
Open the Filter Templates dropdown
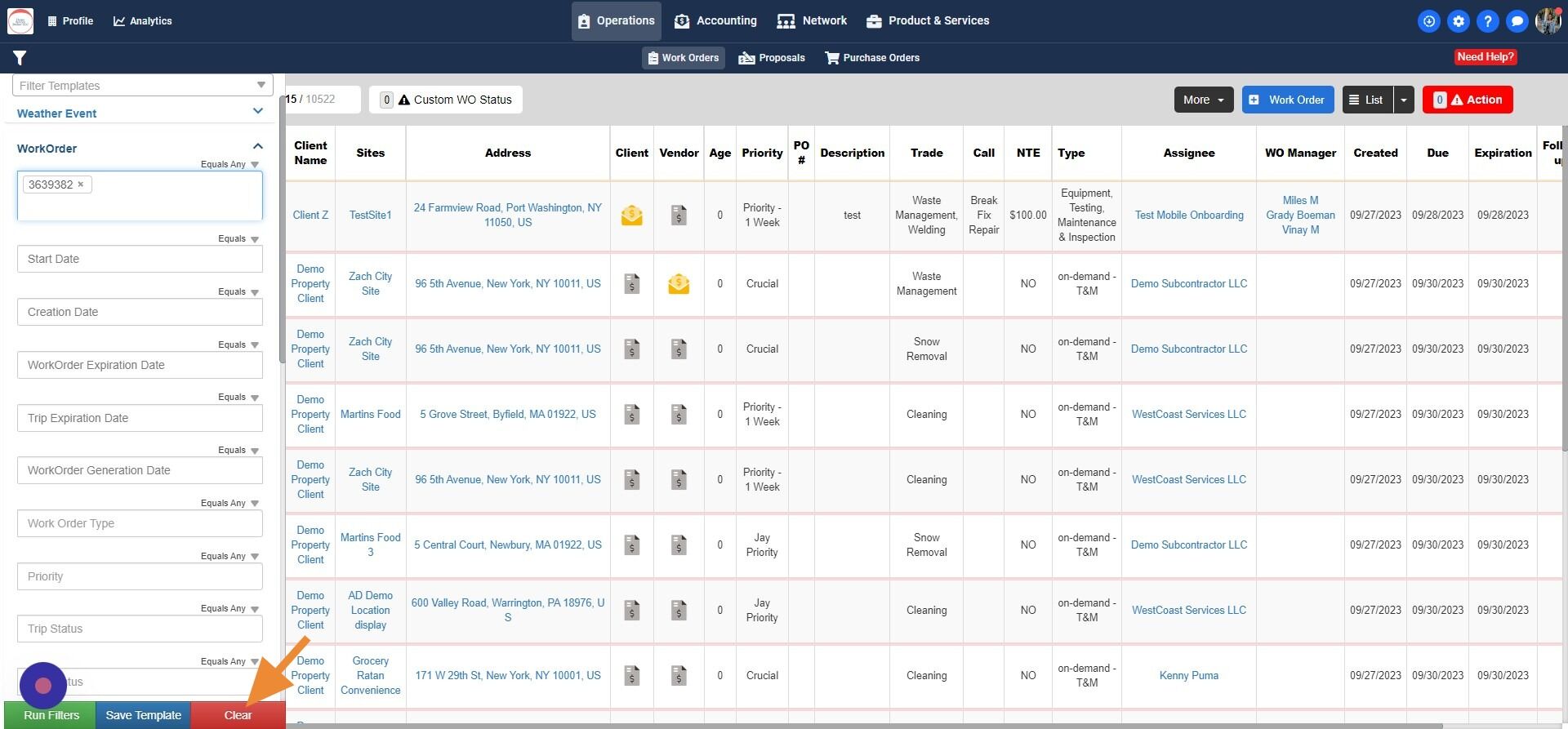point(143,86)
